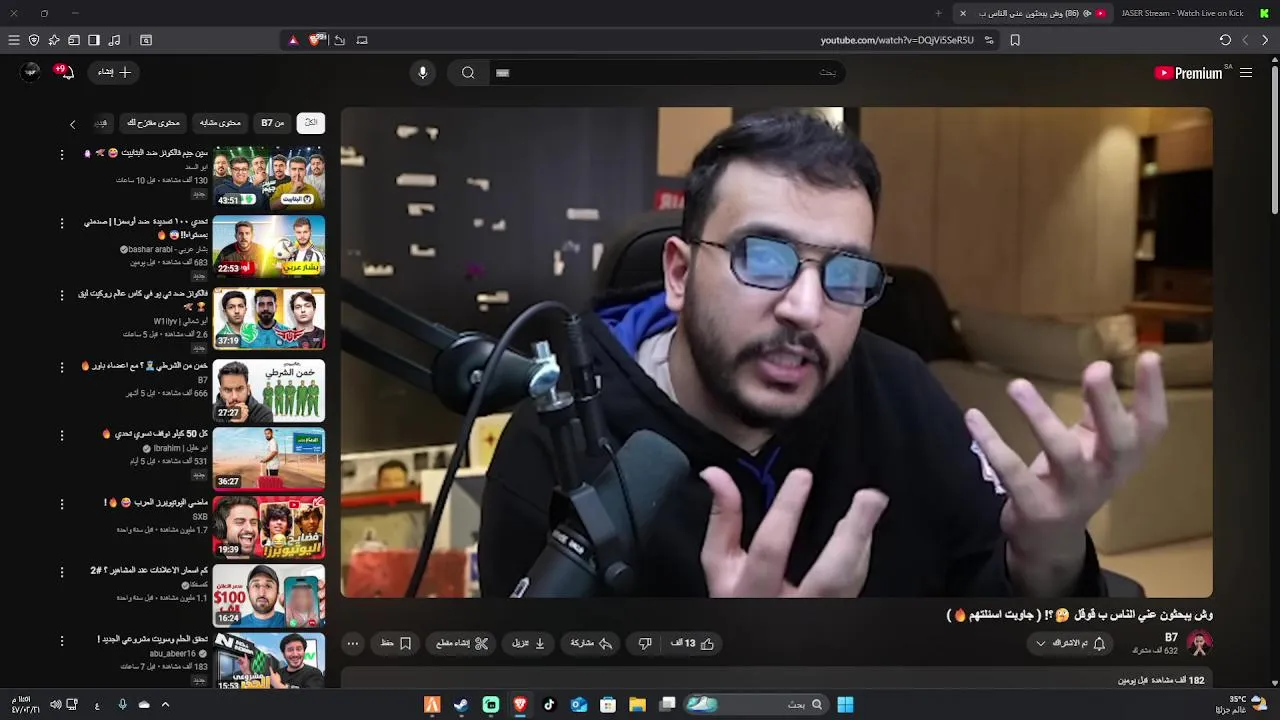Image resolution: width=1280 pixels, height=720 pixels.
Task: Open subscription notification dropdown
Action: pyautogui.click(x=1071, y=644)
